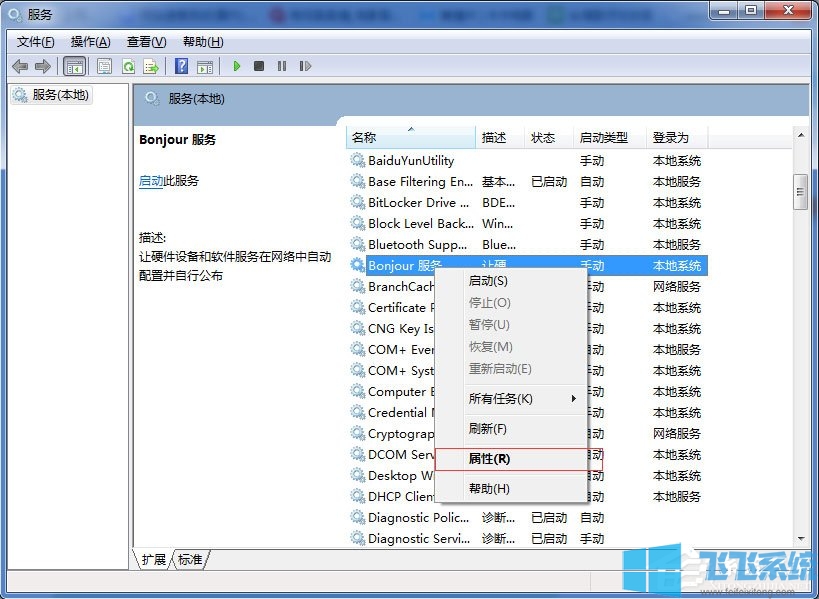Open the 操作(A) menu
819x599 pixels.
[91, 41]
